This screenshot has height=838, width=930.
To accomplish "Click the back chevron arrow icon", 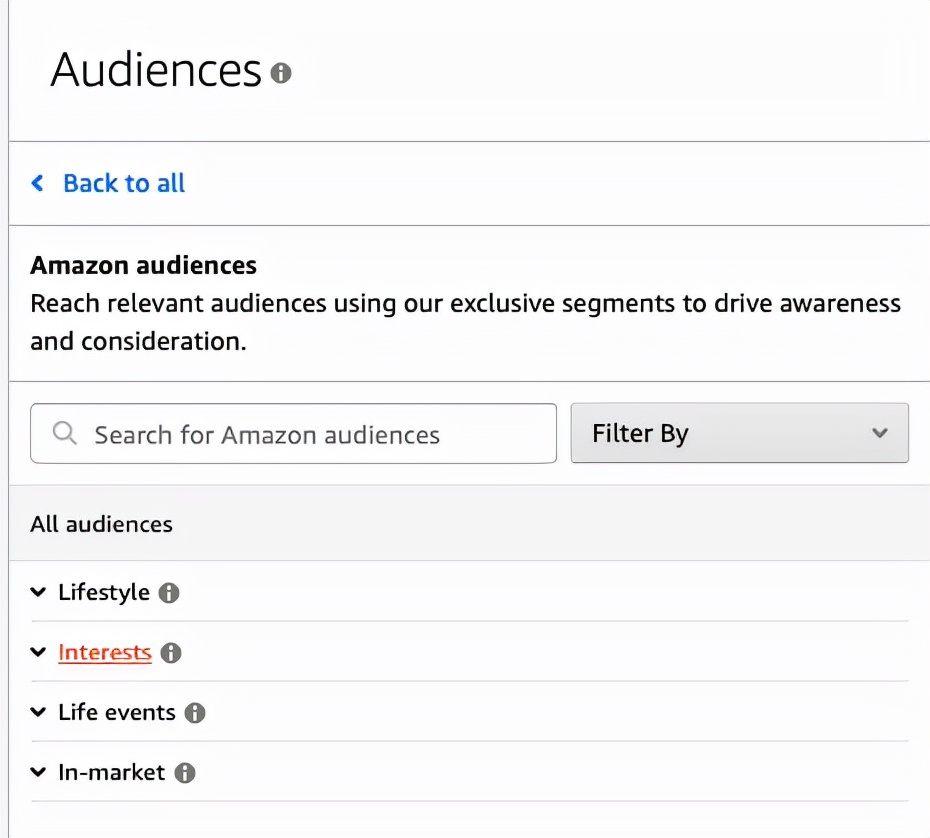I will (x=38, y=183).
